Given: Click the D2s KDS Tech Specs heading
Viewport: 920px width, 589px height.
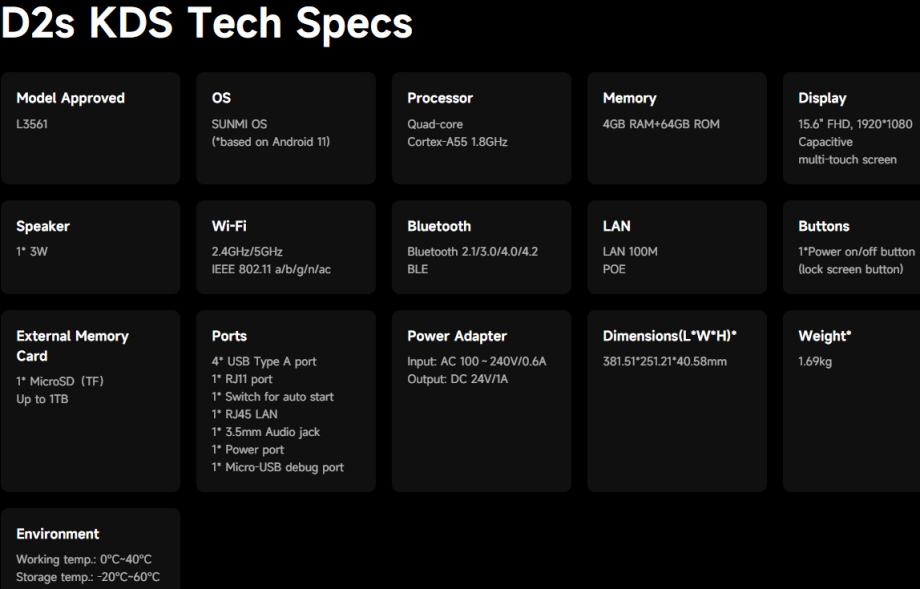Looking at the screenshot, I should pos(207,25).
